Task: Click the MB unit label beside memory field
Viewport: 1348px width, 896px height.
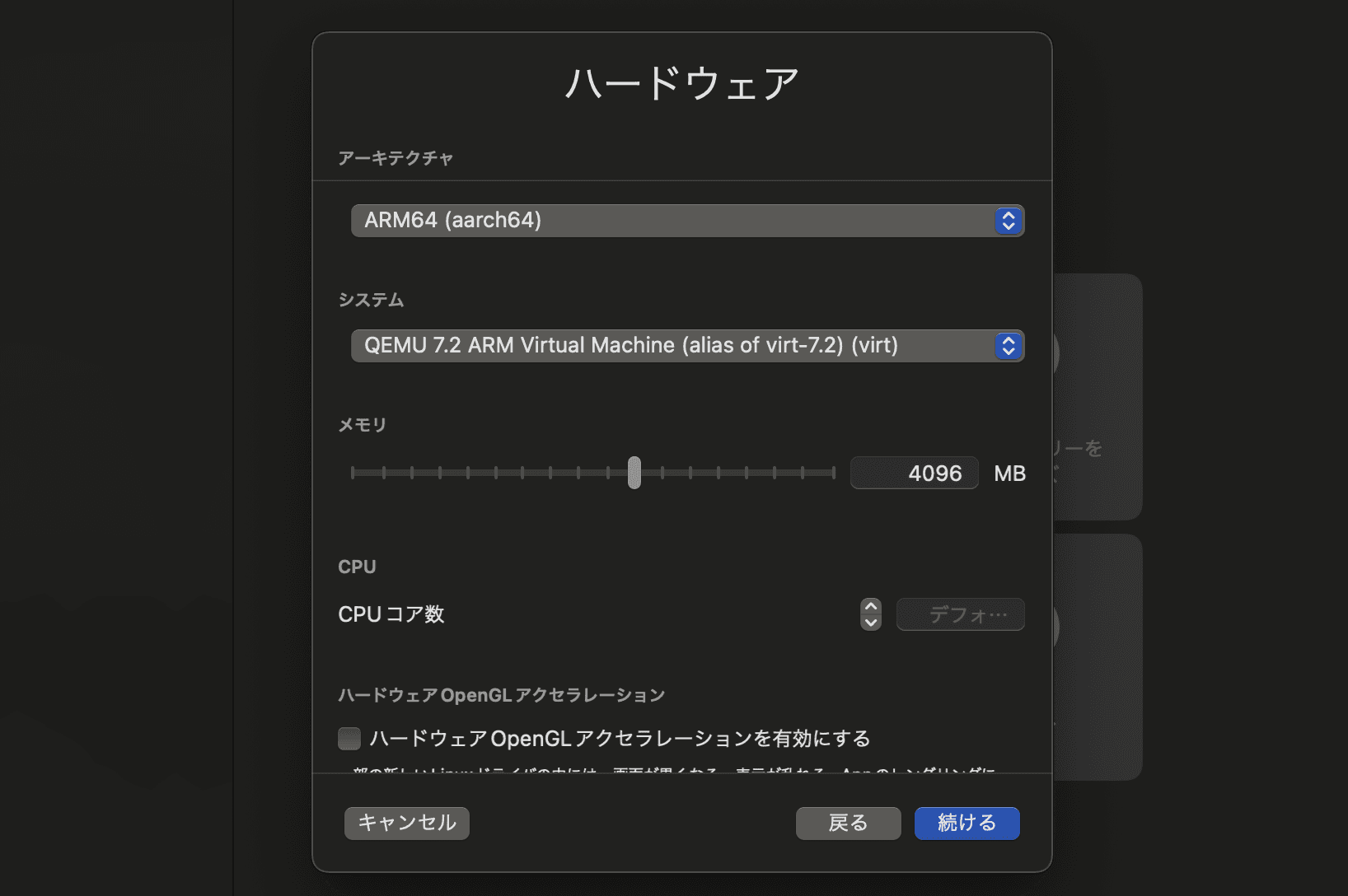Action: [1009, 474]
